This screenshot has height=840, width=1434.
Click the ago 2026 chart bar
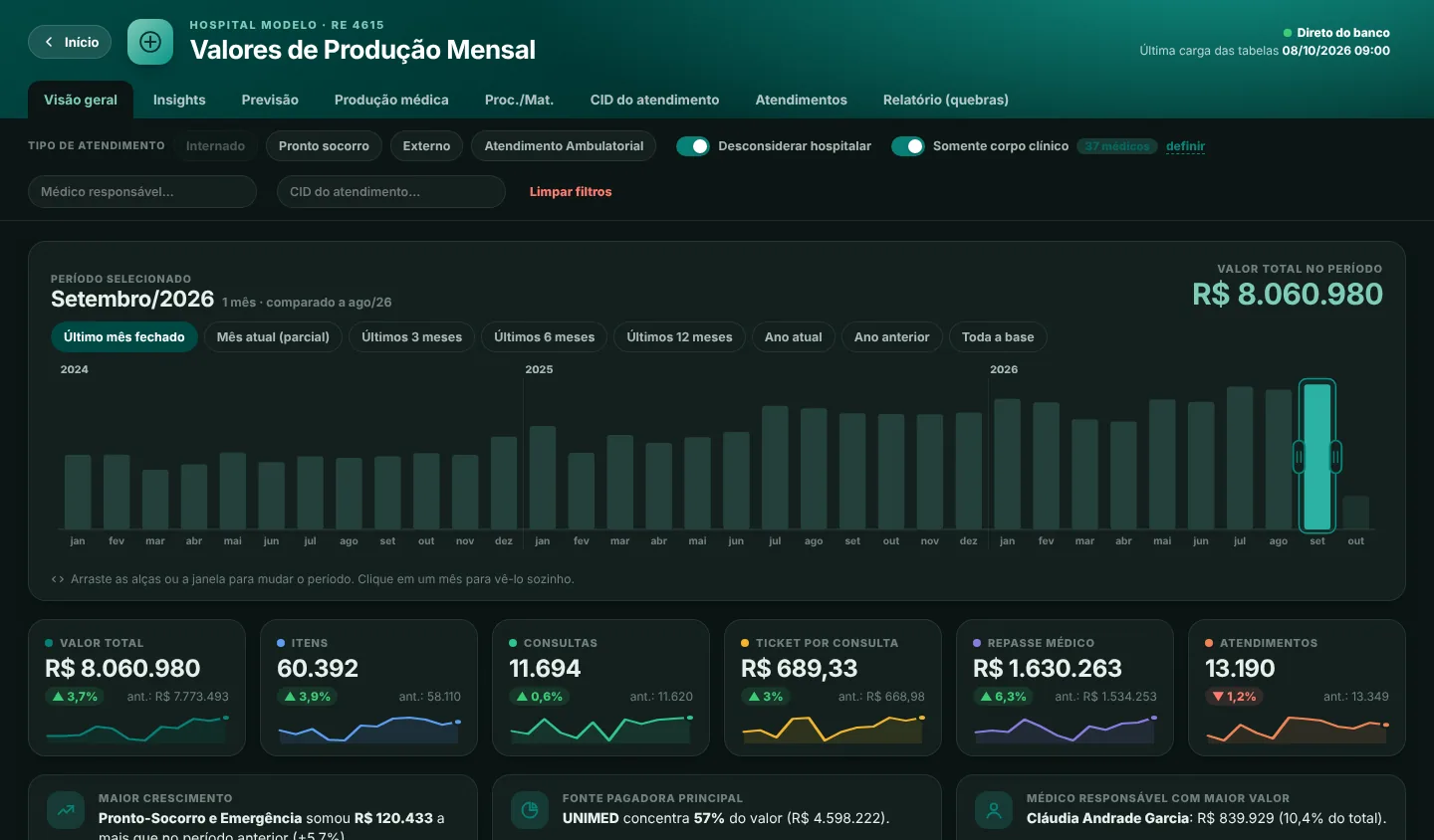(1279, 460)
